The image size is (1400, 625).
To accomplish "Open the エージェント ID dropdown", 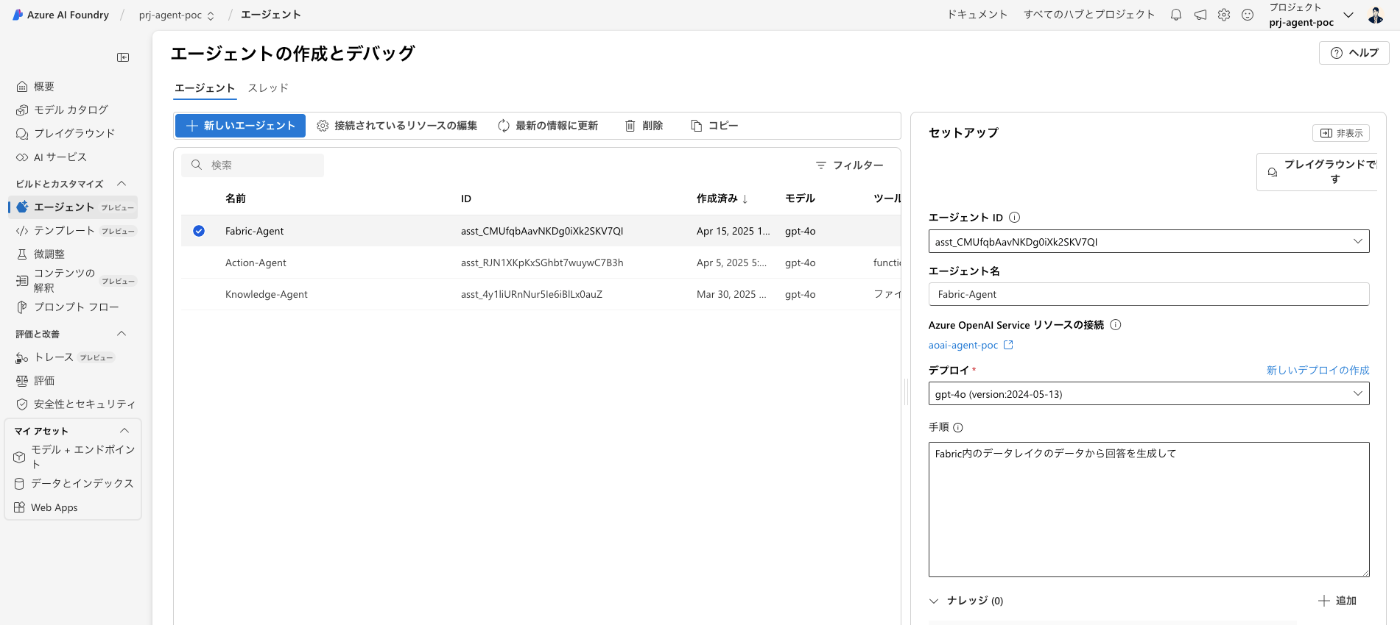I will point(1149,241).
